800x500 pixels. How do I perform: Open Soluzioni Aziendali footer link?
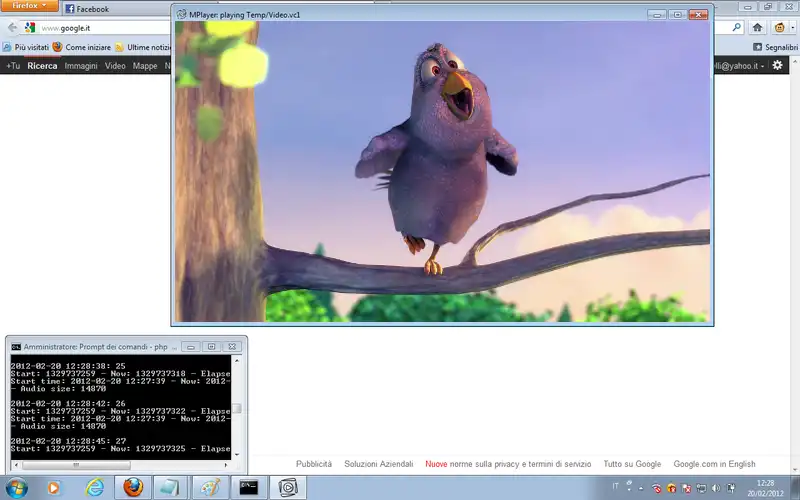(379, 464)
